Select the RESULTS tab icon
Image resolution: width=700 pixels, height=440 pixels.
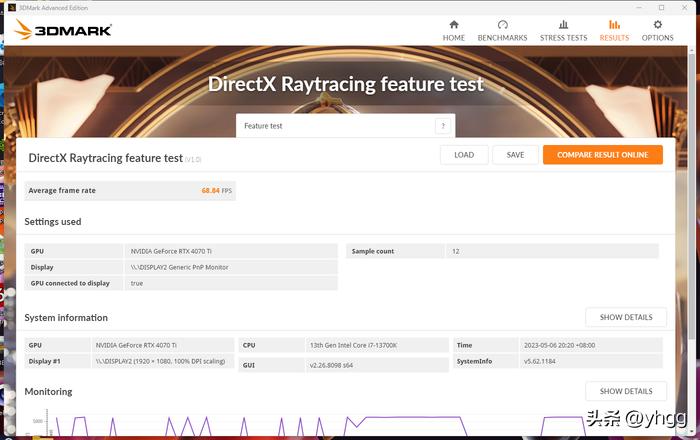point(614,25)
